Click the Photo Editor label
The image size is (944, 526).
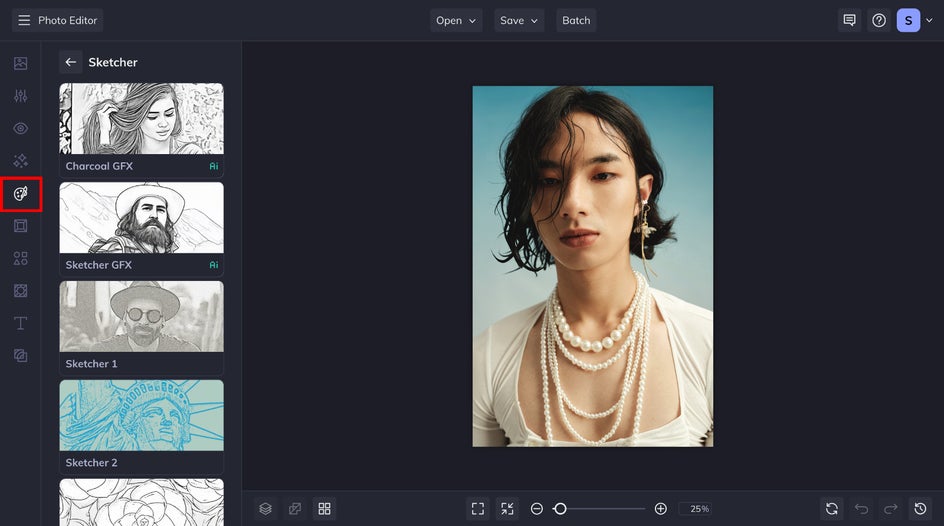67,20
